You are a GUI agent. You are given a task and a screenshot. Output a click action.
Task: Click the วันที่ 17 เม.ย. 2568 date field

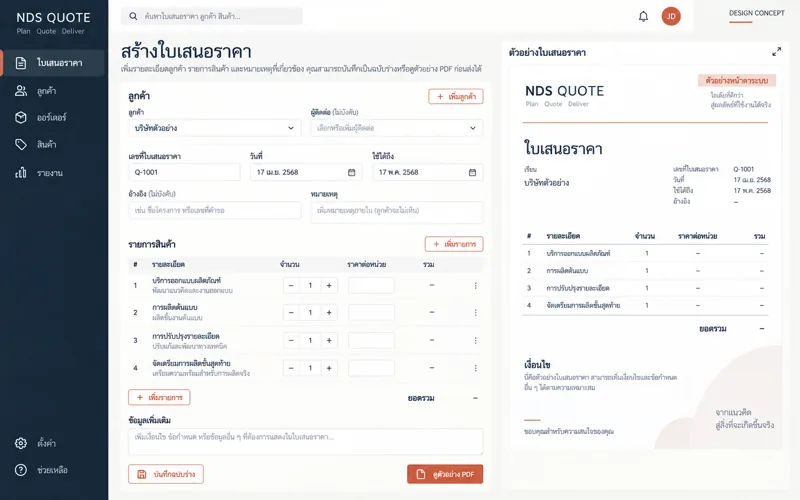click(306, 172)
